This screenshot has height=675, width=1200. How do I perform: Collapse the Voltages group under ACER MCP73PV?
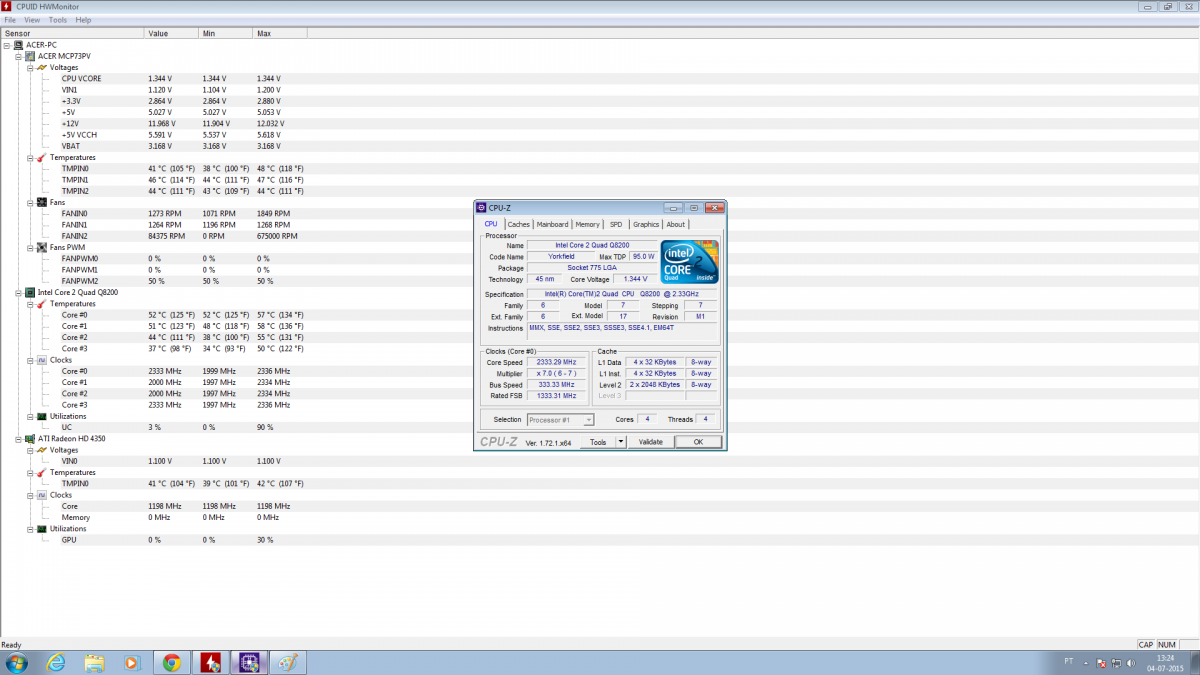(30, 67)
